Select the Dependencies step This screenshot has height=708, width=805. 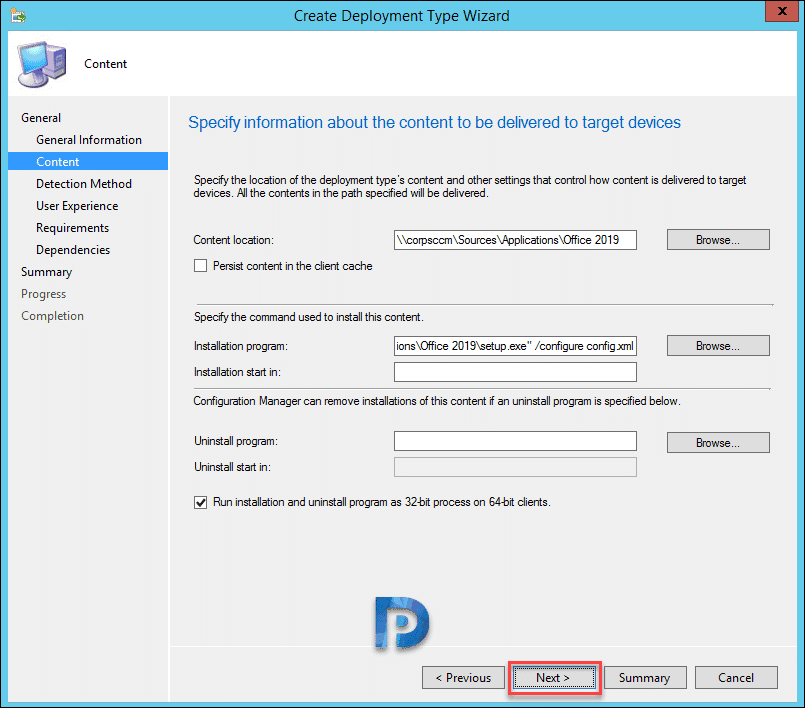tap(73, 250)
